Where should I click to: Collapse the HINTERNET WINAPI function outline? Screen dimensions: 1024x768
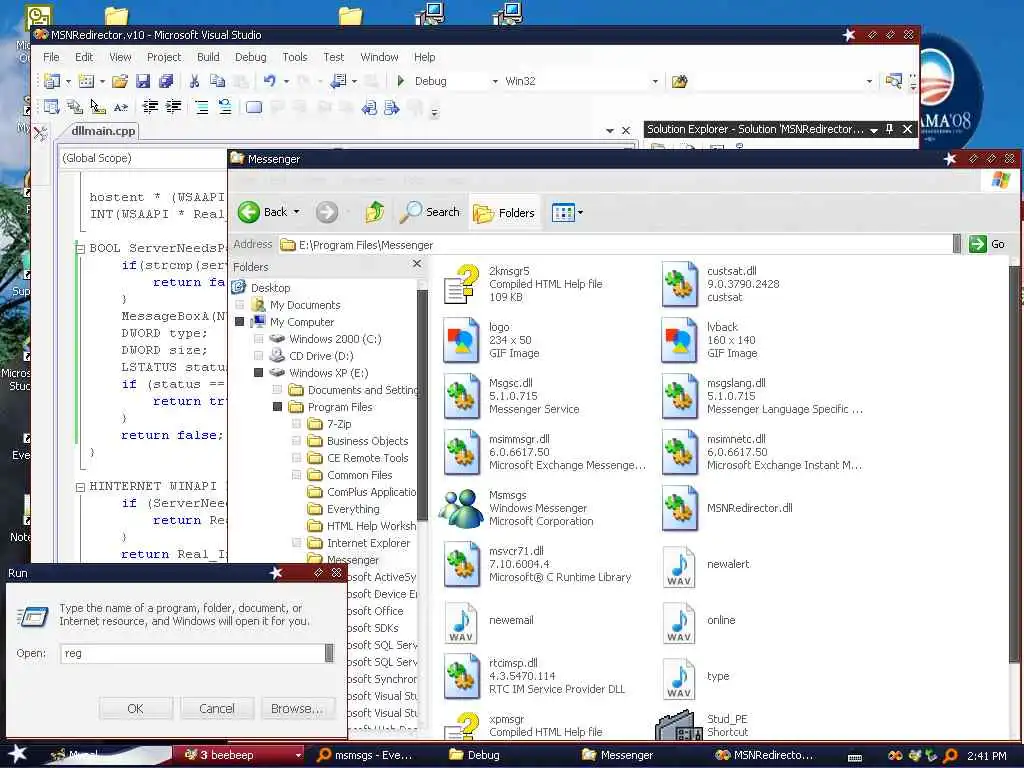[x=80, y=487]
